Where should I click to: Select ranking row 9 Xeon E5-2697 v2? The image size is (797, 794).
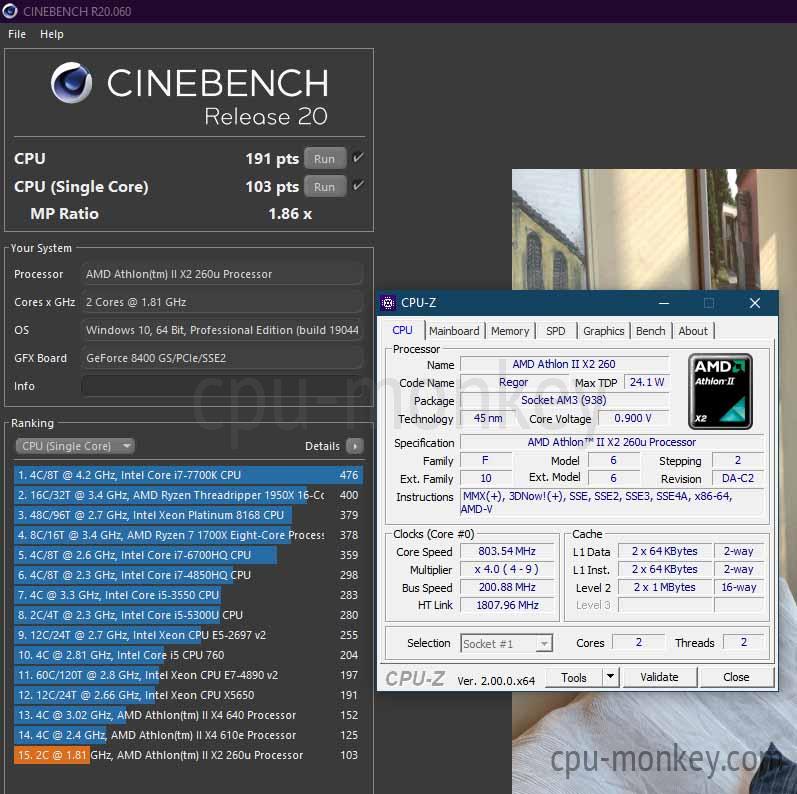click(x=188, y=635)
